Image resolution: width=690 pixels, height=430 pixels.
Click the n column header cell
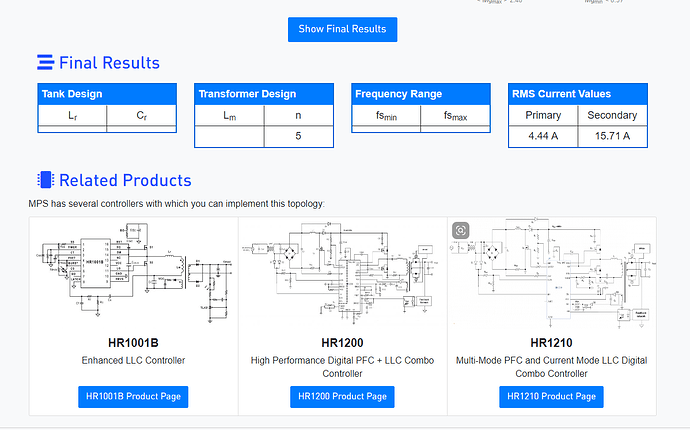point(298,115)
